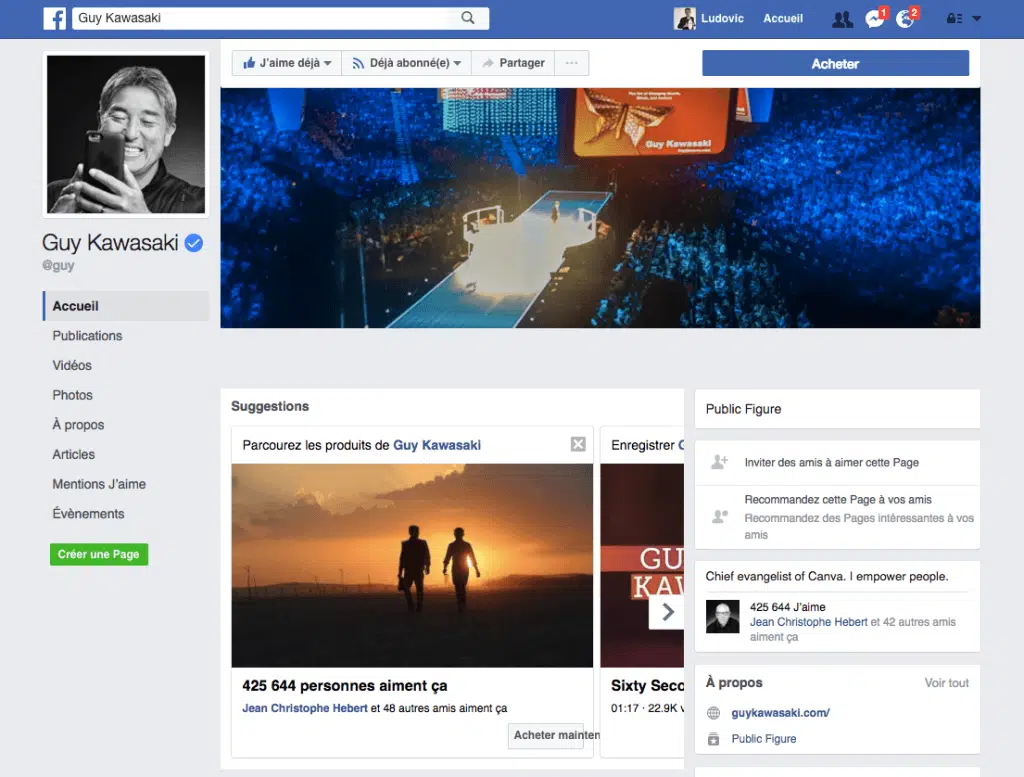Select the Accueil tab in sidebar
The width and height of the screenshot is (1024, 777).
(126, 306)
